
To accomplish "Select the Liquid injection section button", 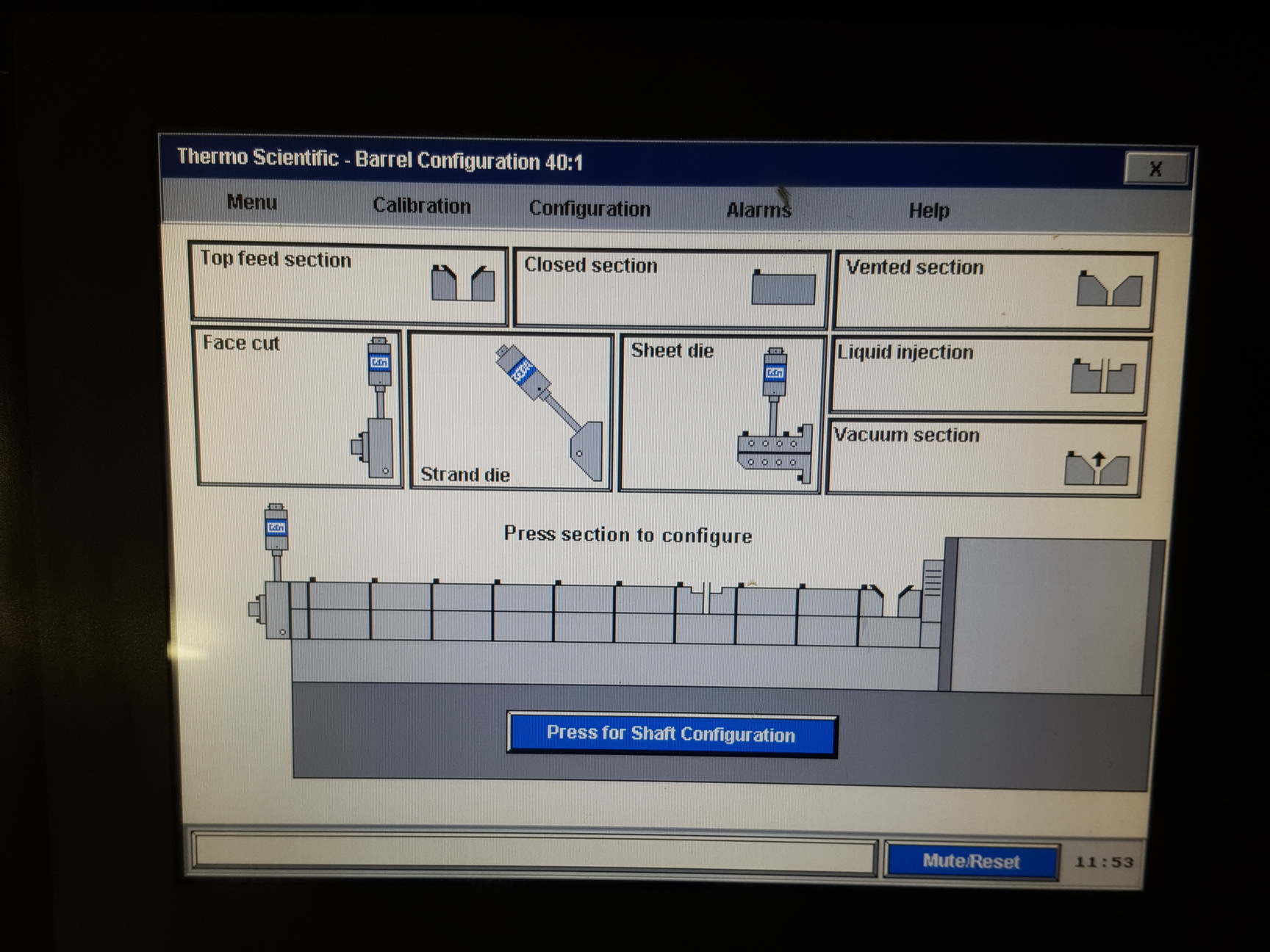I will tap(989, 375).
